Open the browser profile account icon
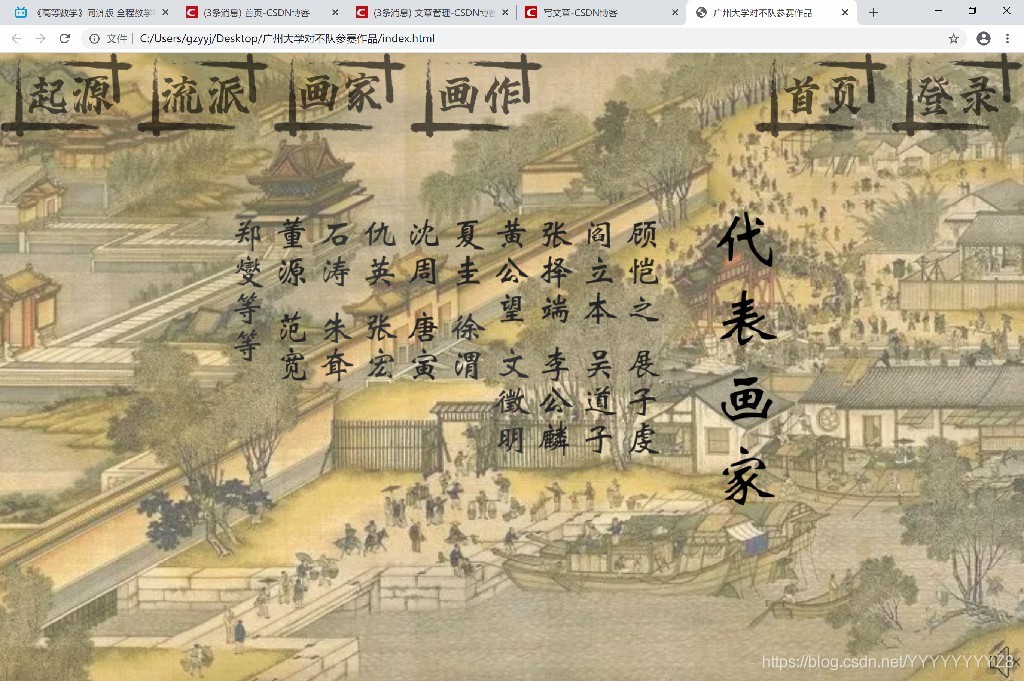This screenshot has height=681, width=1024. tap(983, 39)
